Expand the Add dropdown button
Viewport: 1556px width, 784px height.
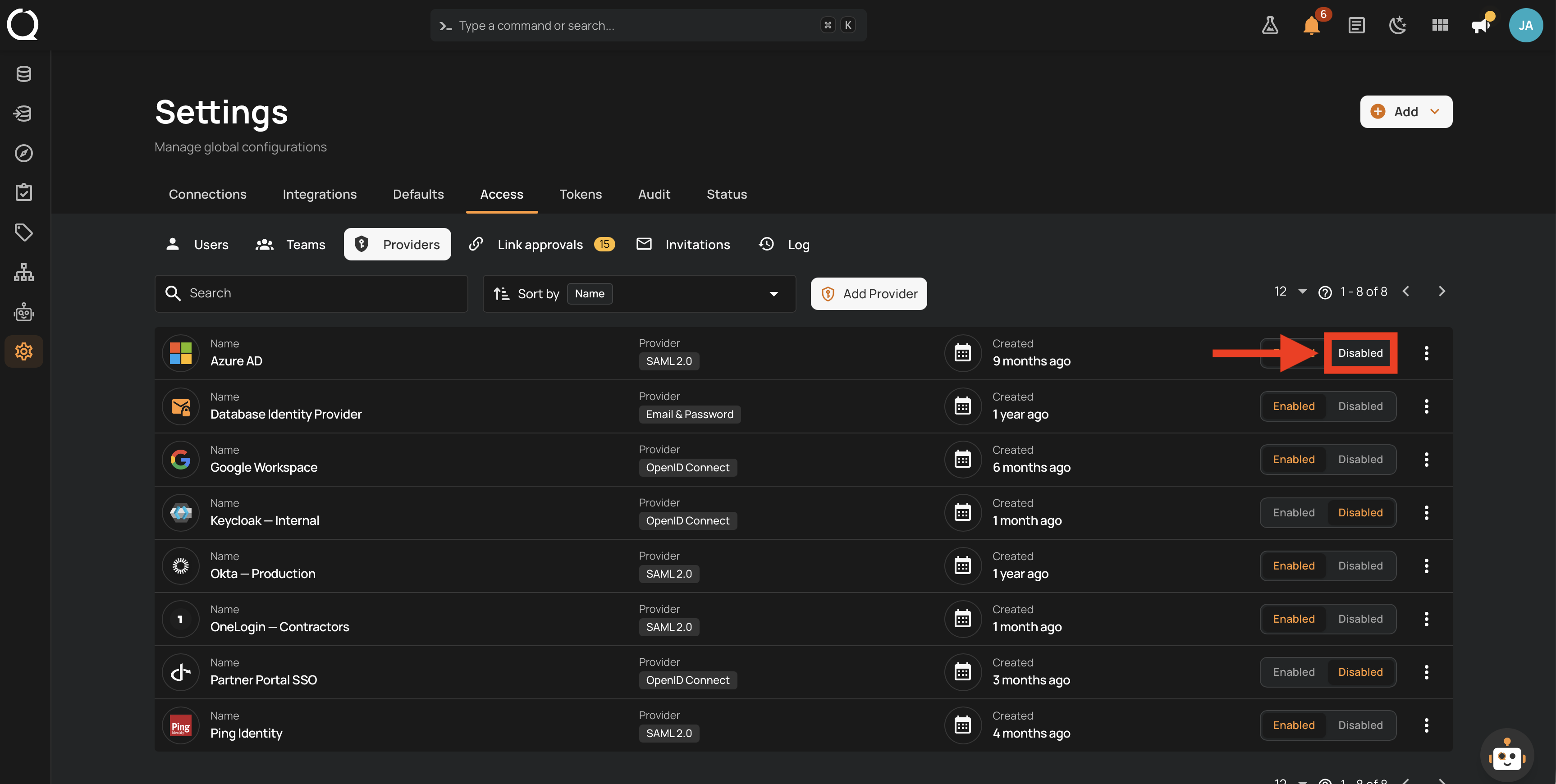(1405, 112)
